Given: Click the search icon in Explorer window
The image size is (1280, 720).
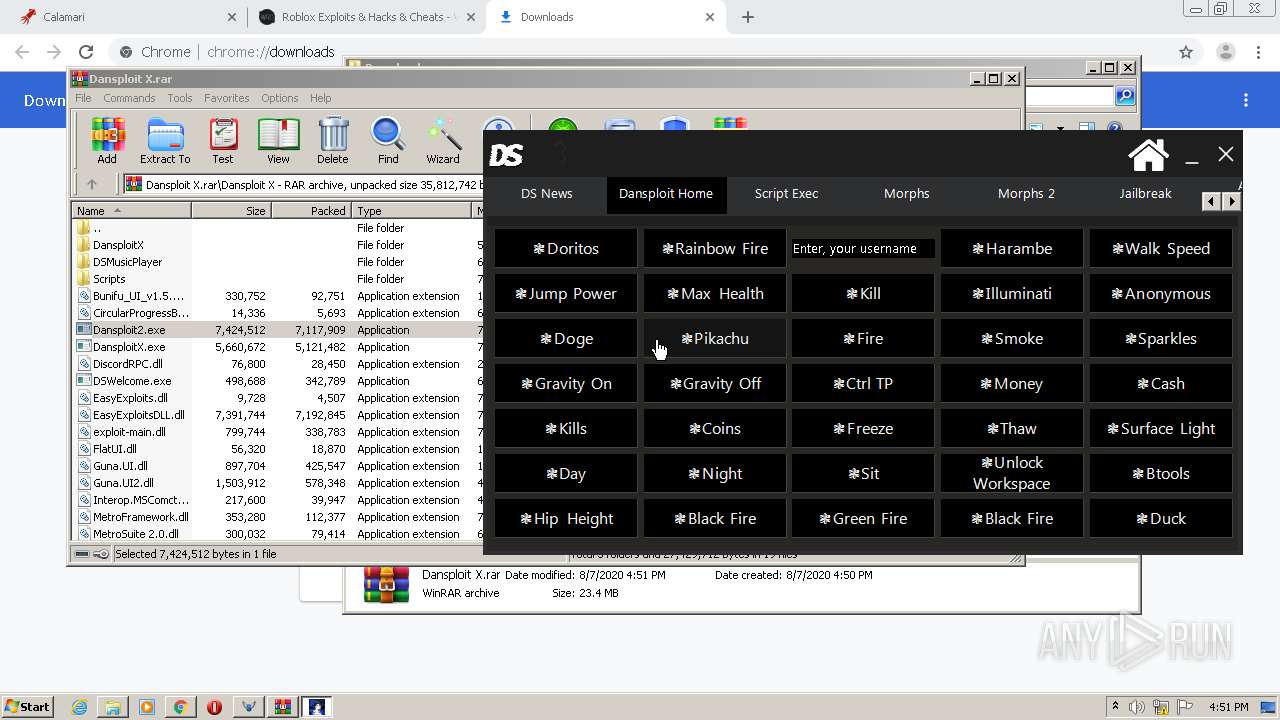Looking at the screenshot, I should tap(1125, 96).
